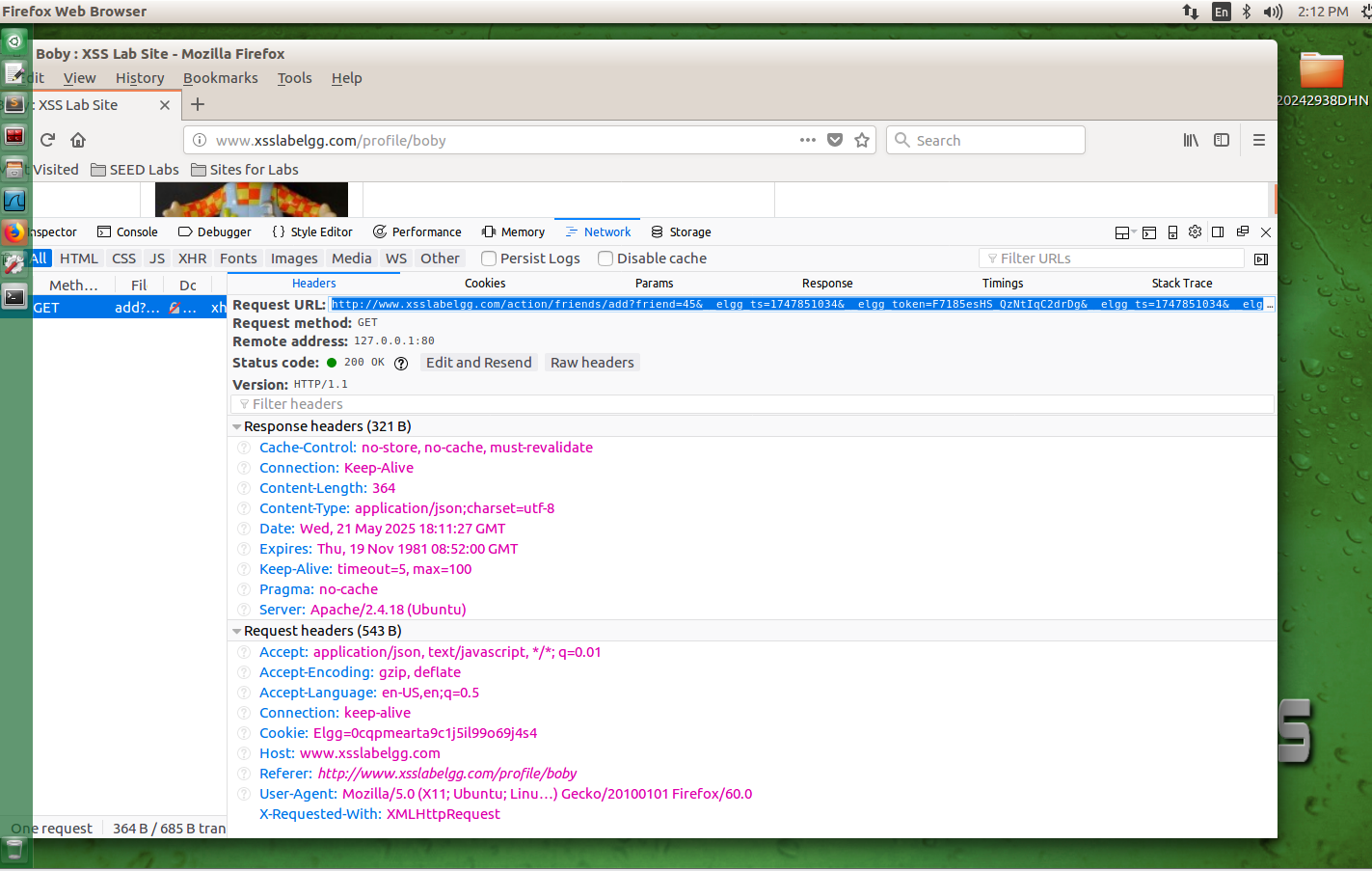Bookmark this page with star
Viewport: 1372px width, 871px height.
862,140
